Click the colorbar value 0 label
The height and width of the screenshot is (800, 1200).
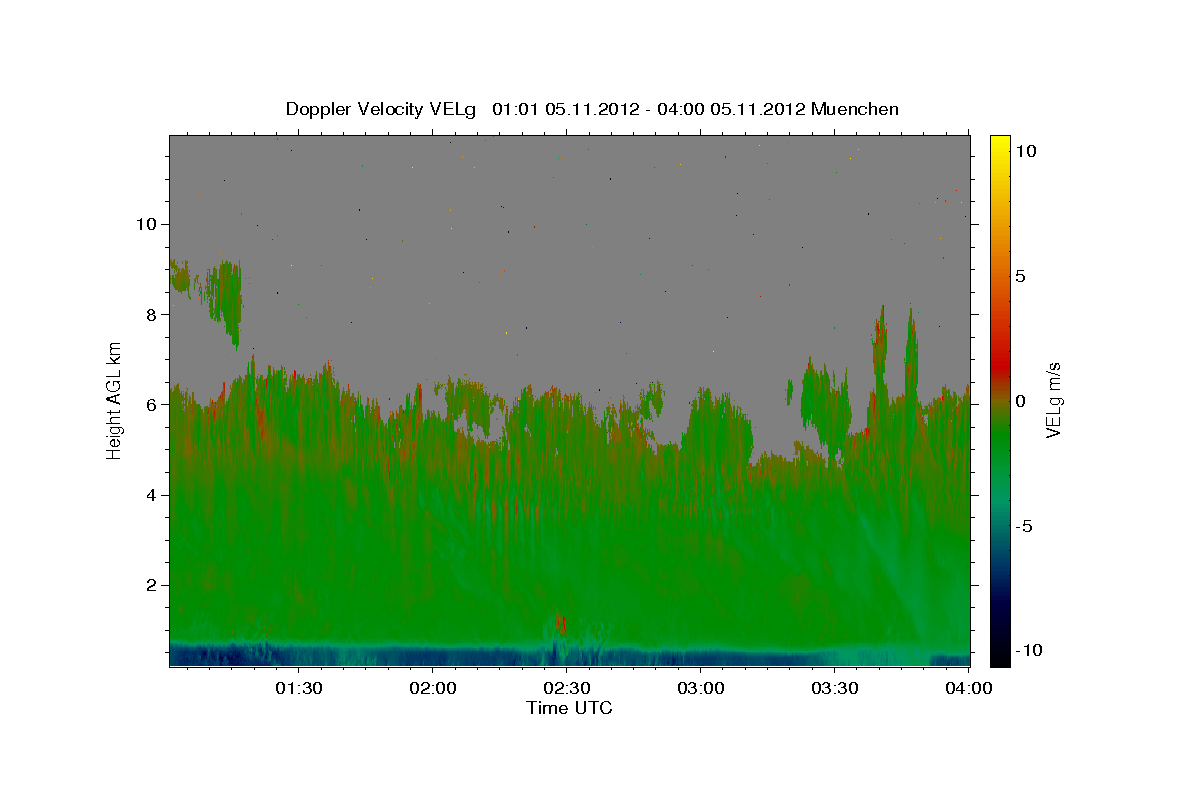pyautogui.click(x=1020, y=401)
